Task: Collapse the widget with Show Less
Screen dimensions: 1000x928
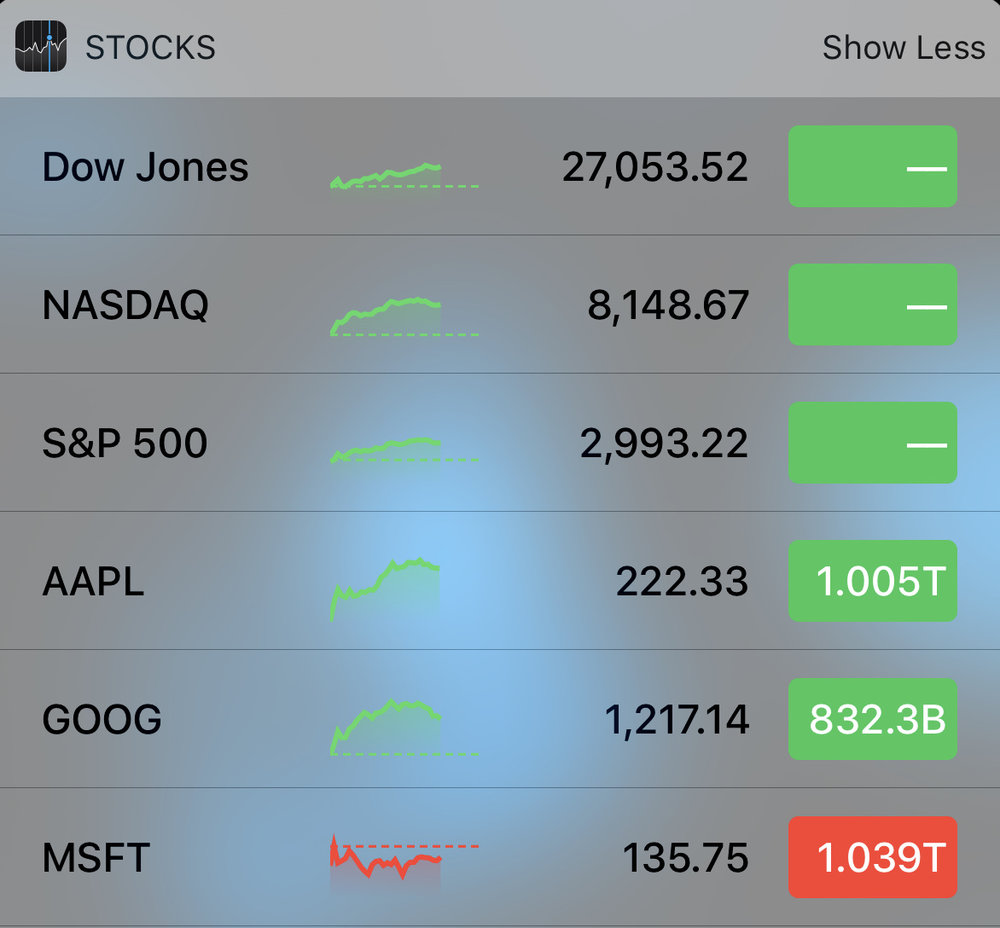Action: (904, 47)
